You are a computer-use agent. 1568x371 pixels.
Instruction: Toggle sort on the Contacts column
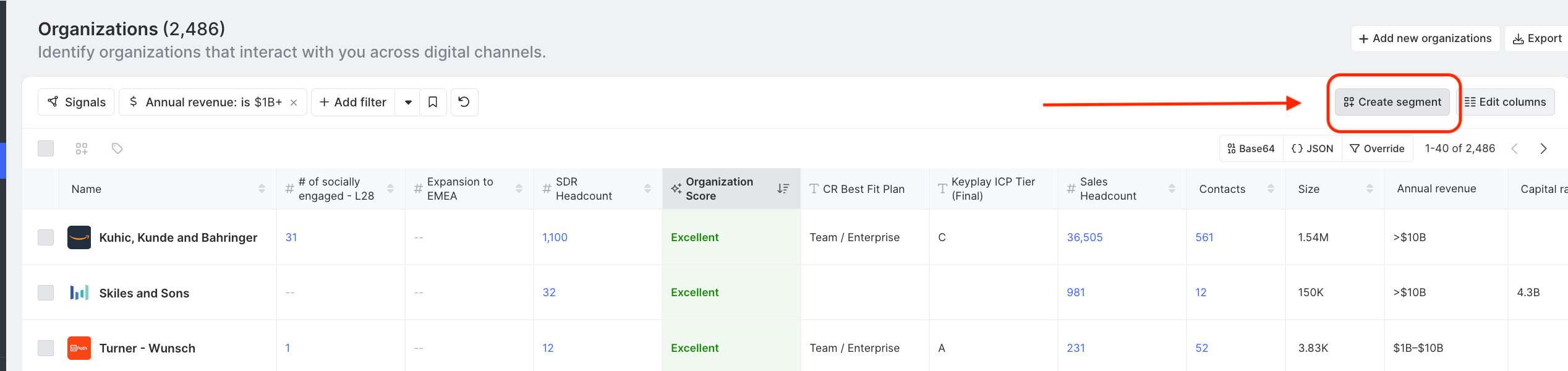click(x=1271, y=189)
